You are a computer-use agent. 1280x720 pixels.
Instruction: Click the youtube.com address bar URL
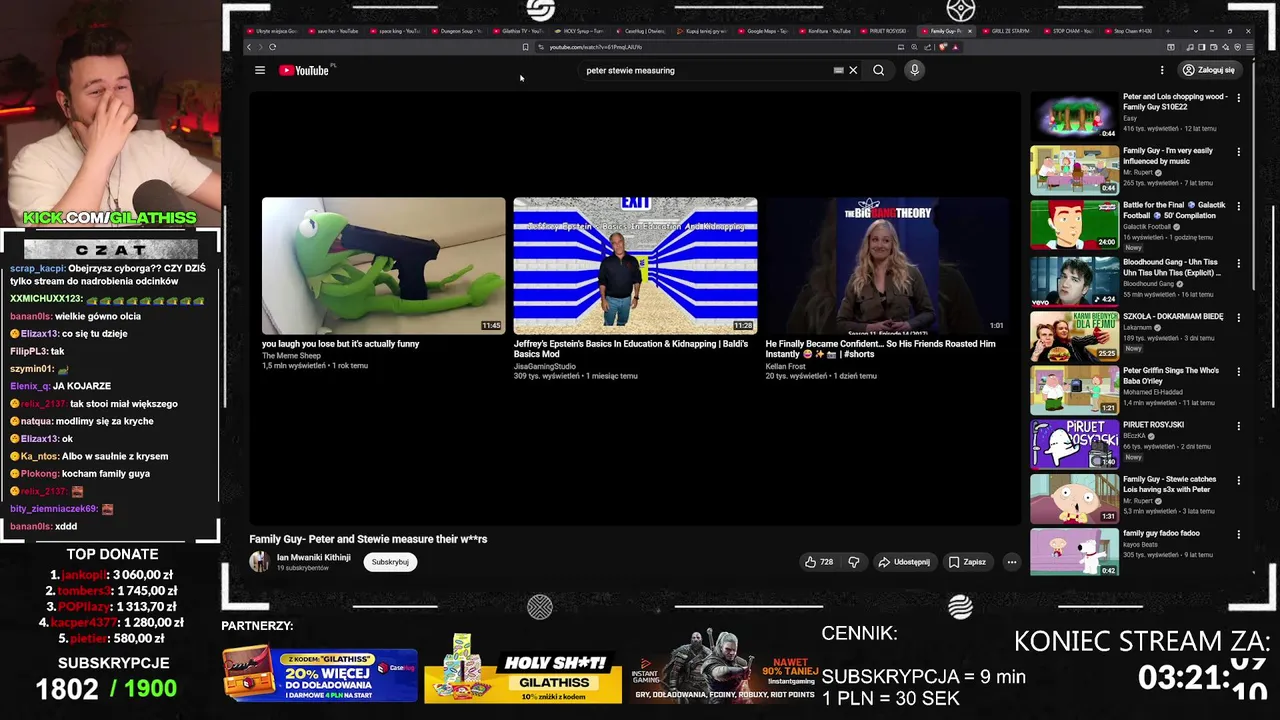[x=596, y=47]
